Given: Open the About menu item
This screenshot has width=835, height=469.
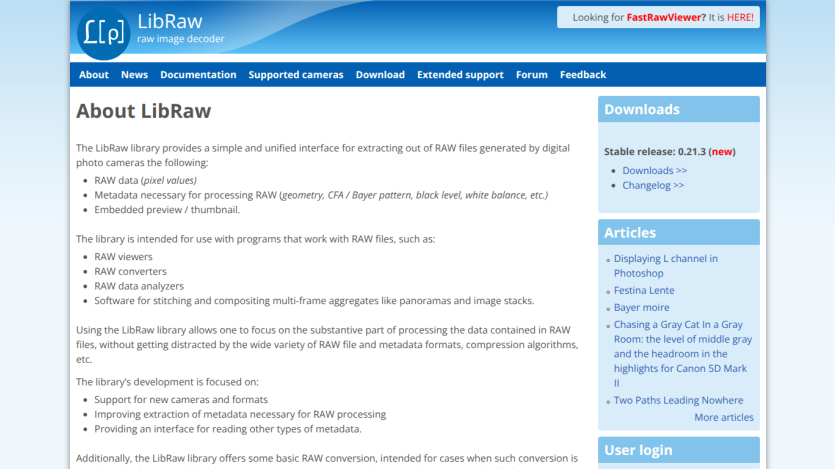Looking at the screenshot, I should pyautogui.click(x=94, y=75).
